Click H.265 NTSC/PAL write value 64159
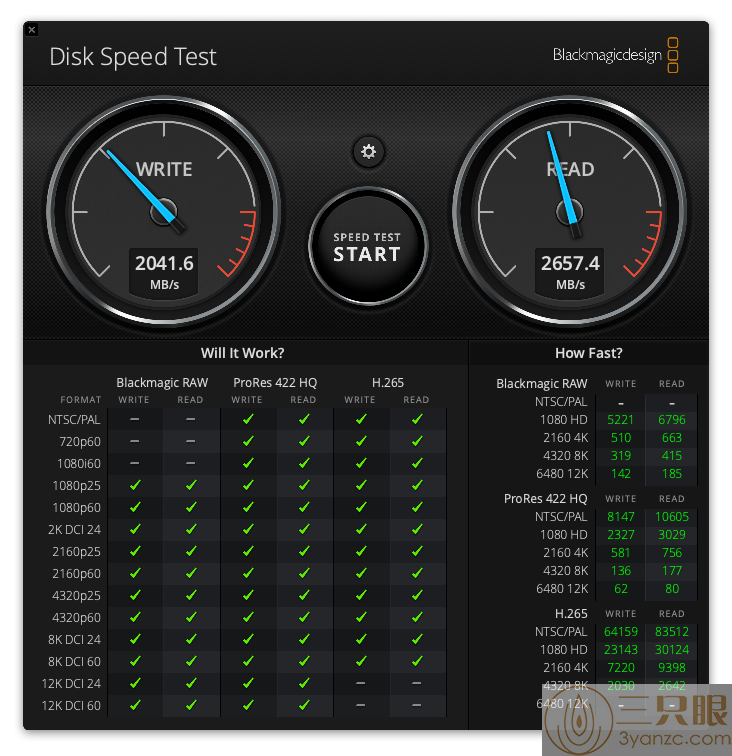This screenshot has width=732, height=756. 621,632
